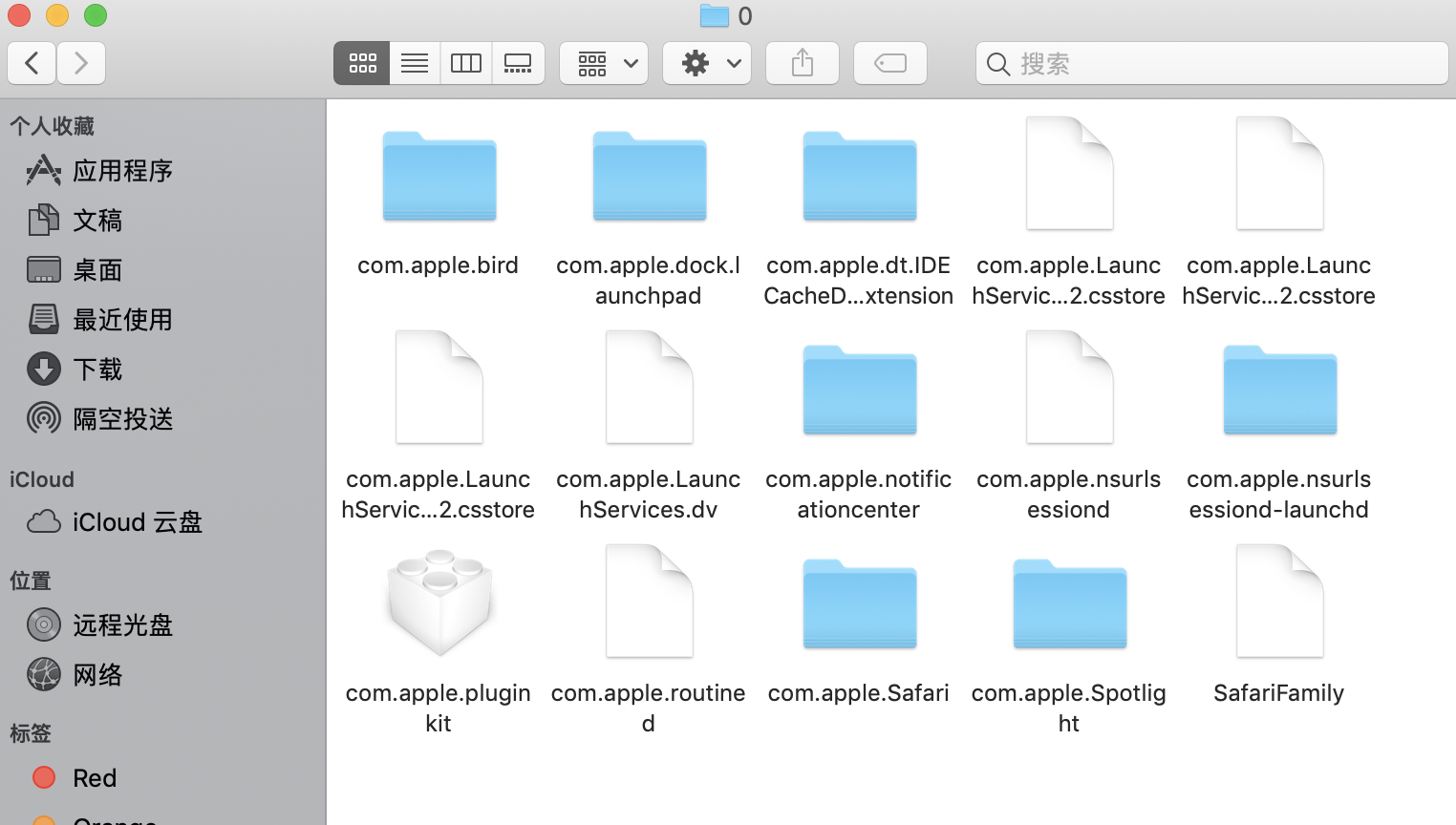Open the item grouping dropdown
This screenshot has height=825, width=1456.
tap(604, 63)
